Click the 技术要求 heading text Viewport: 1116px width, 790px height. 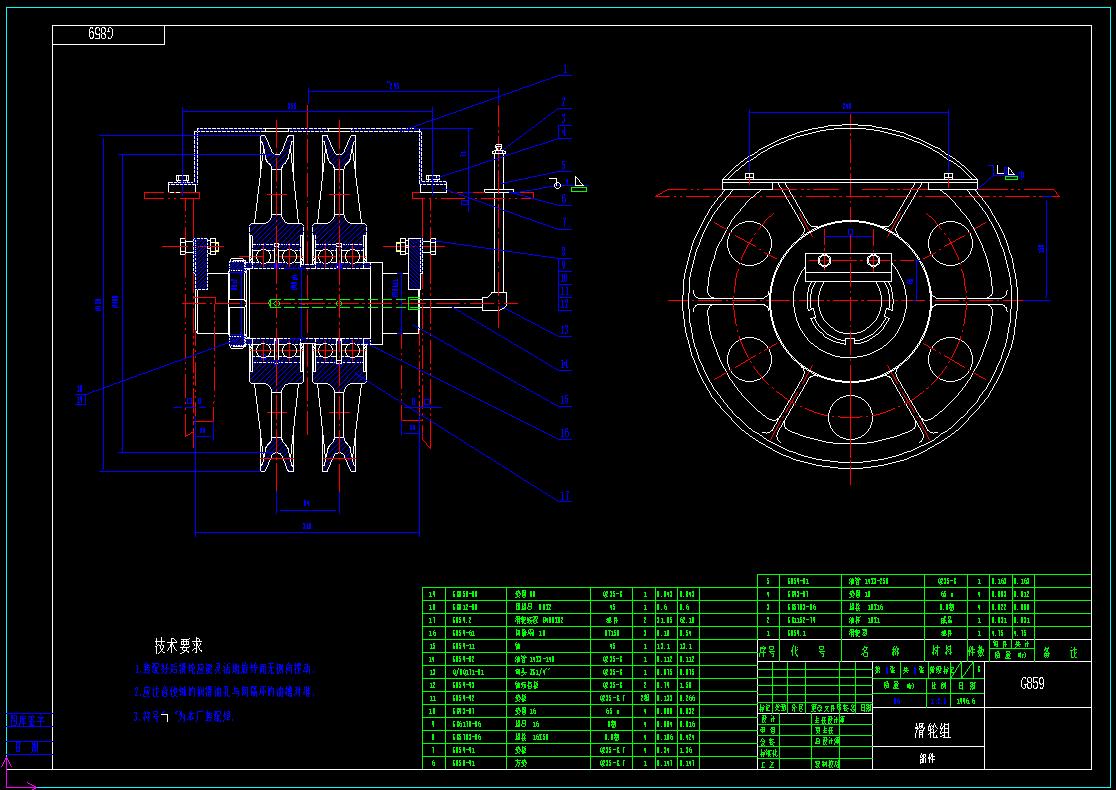[179, 645]
